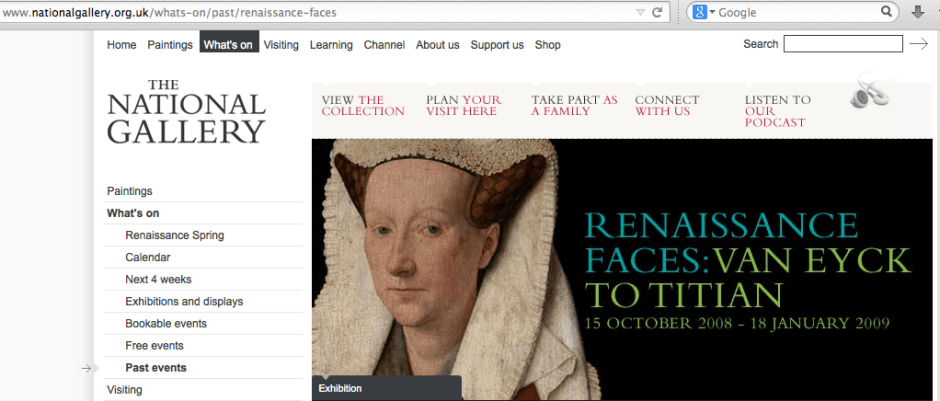940x401 pixels.
Task: Select the highlighted What's on tab
Action: 229,41
